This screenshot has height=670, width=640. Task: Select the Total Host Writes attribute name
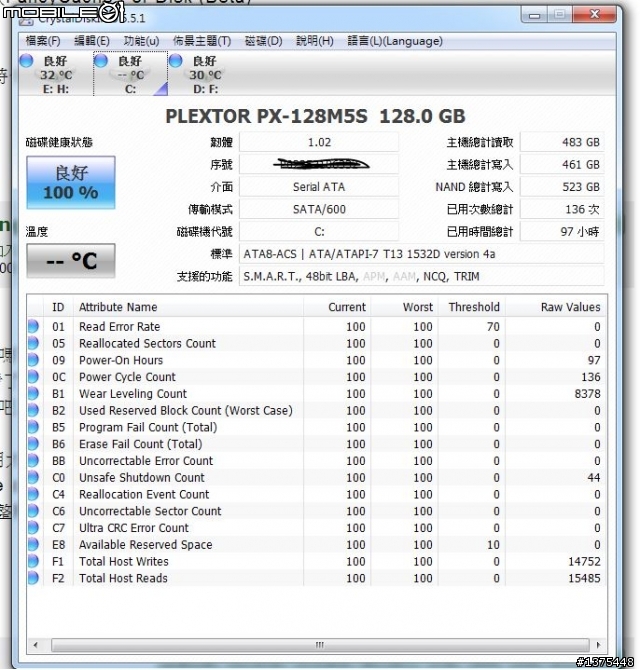pos(123,561)
